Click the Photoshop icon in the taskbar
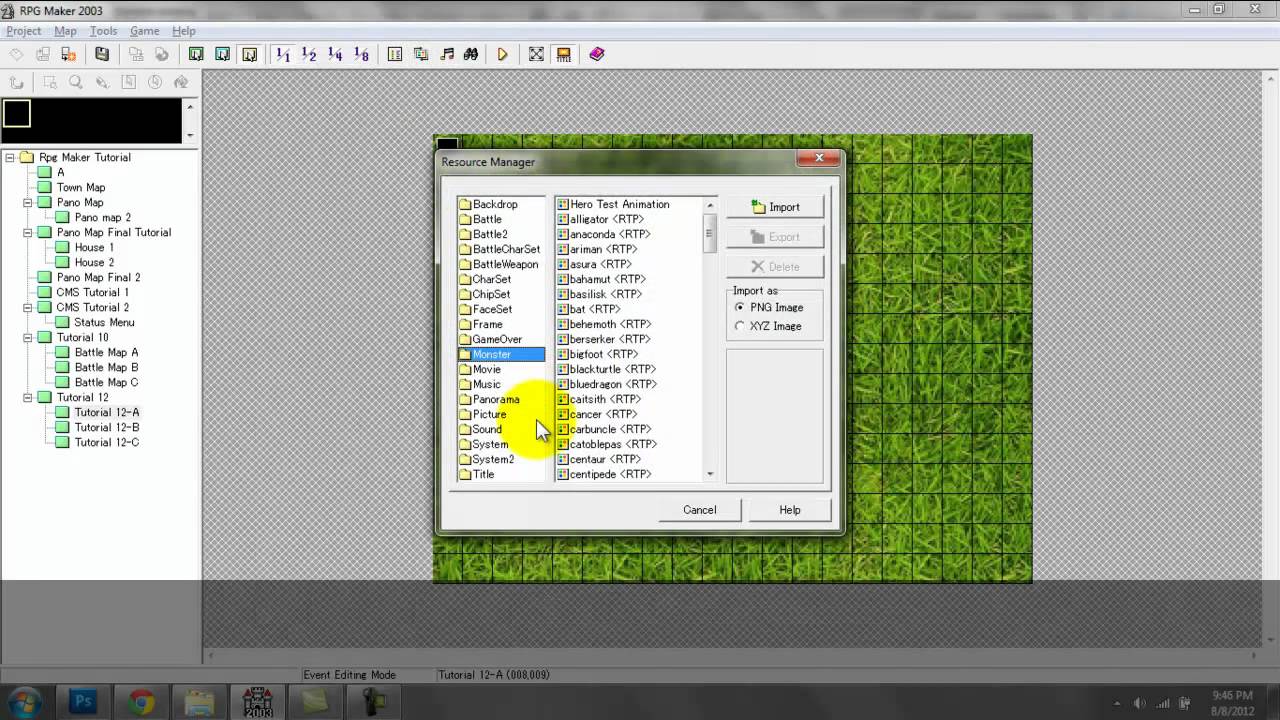This screenshot has height=720, width=1280. click(x=82, y=702)
